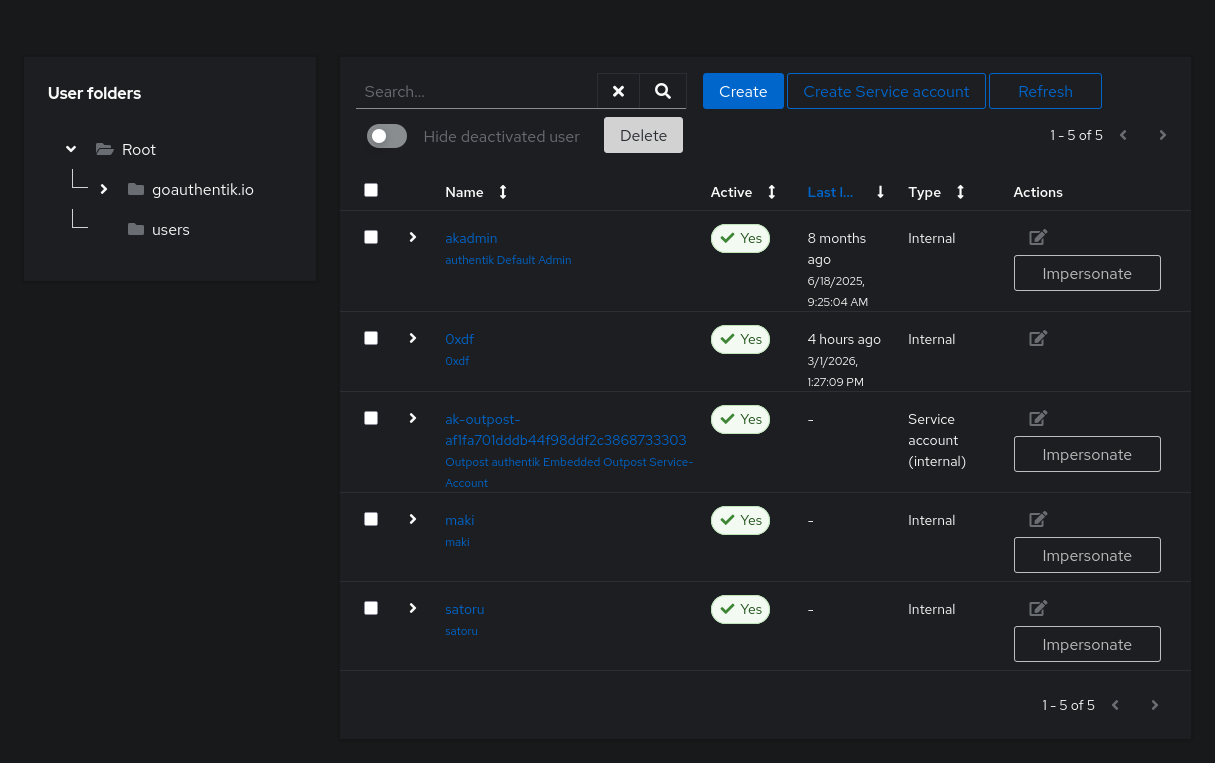Click into the Search input field
The height and width of the screenshot is (763, 1215).
476,91
